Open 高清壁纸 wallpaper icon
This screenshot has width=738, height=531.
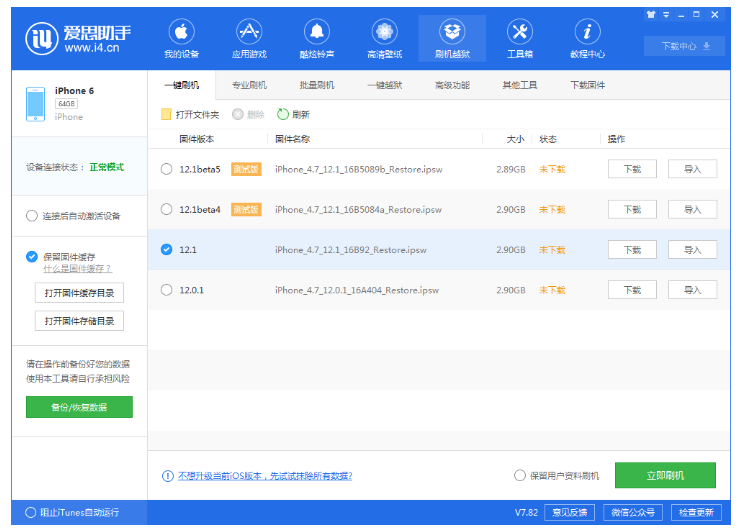(x=384, y=32)
